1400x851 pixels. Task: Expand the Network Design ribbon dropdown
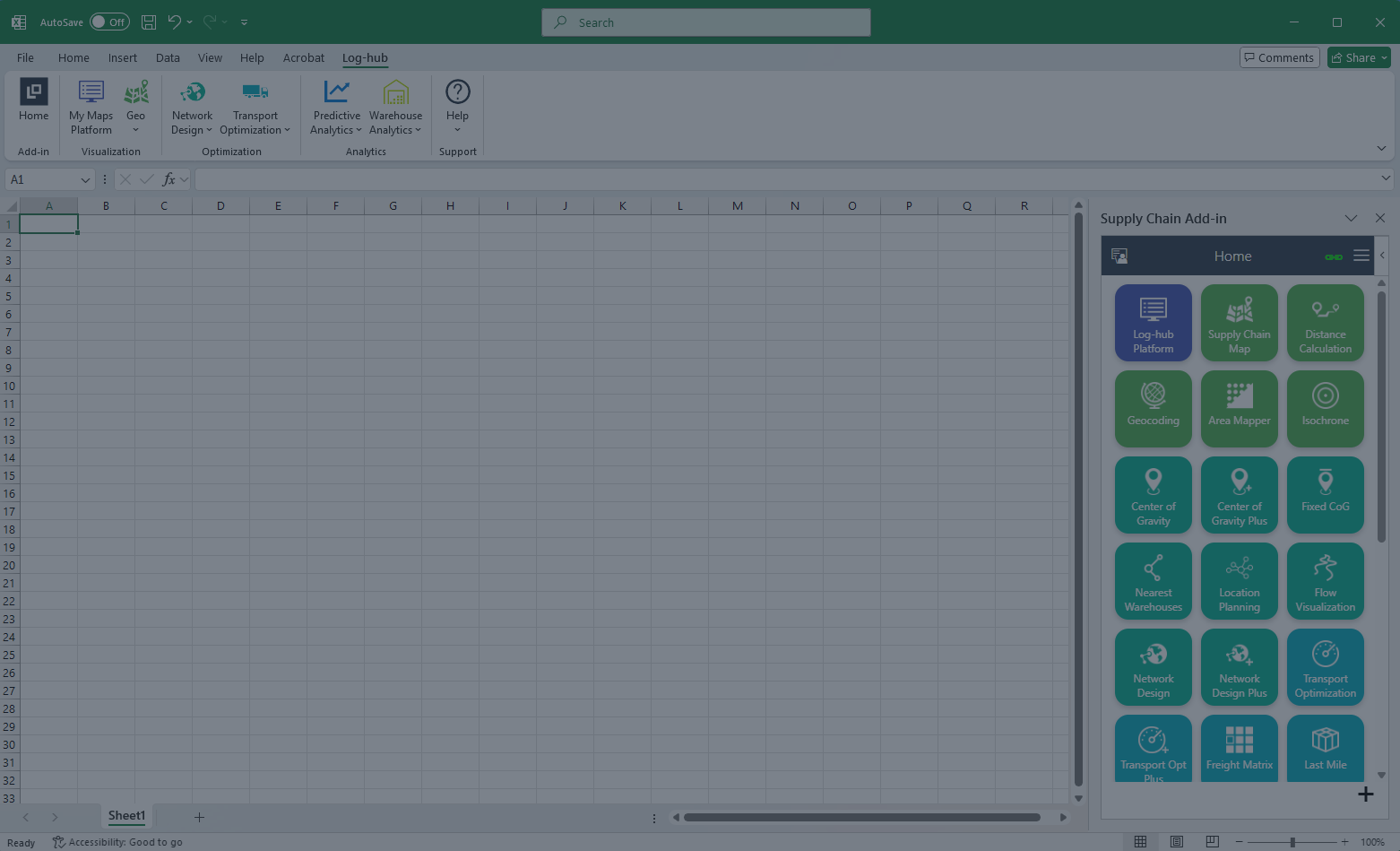pos(192,108)
